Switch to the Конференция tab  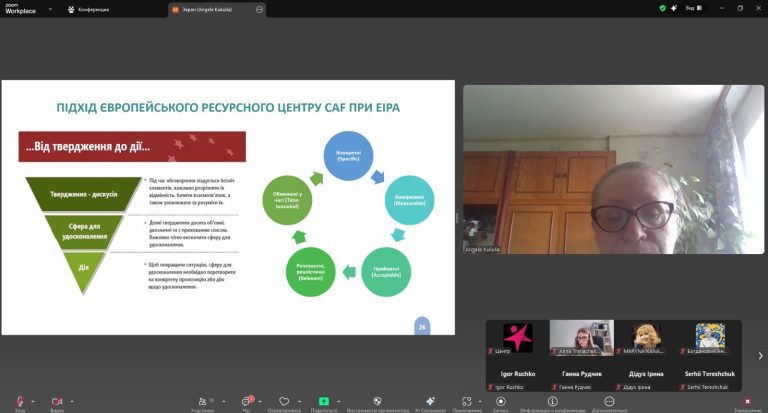click(102, 8)
